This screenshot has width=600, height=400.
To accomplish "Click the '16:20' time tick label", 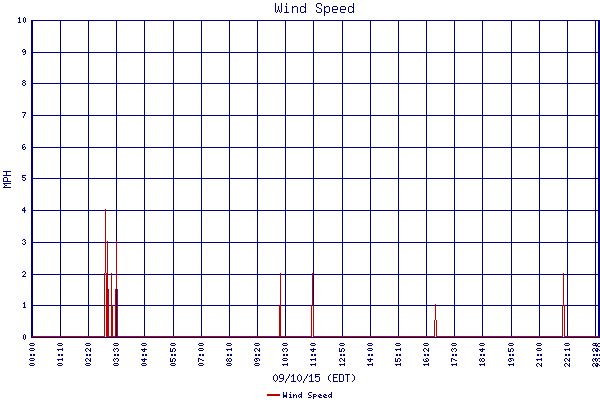I will pyautogui.click(x=426, y=354).
